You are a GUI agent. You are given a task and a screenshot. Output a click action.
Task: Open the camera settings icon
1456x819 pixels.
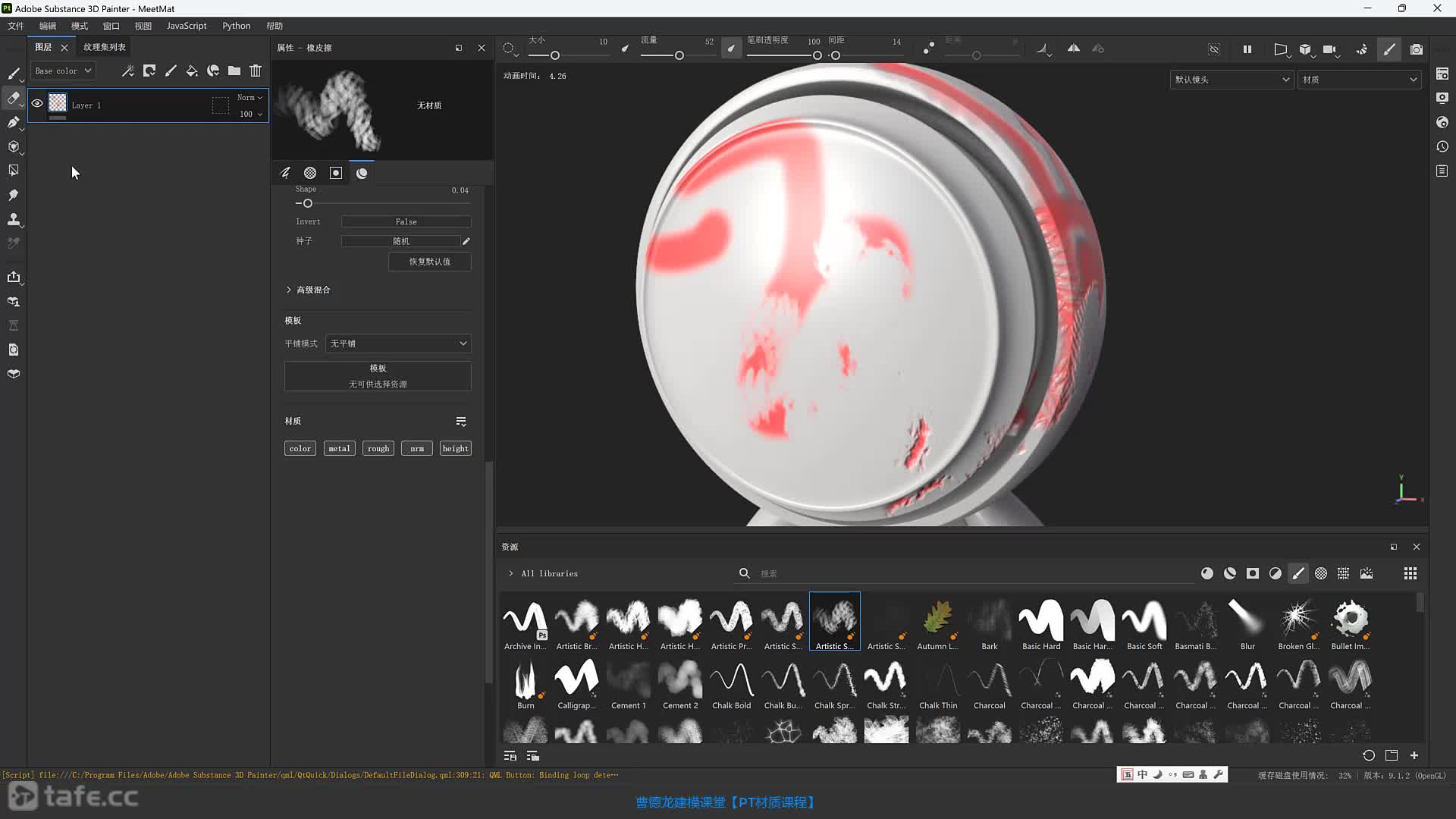coord(1329,49)
